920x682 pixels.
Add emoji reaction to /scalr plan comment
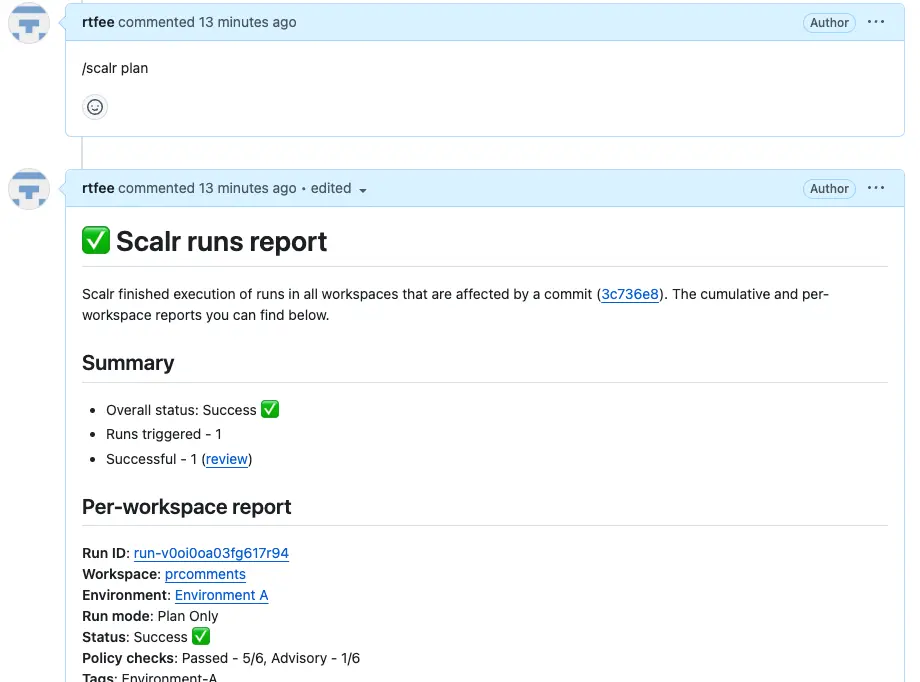coord(94,107)
